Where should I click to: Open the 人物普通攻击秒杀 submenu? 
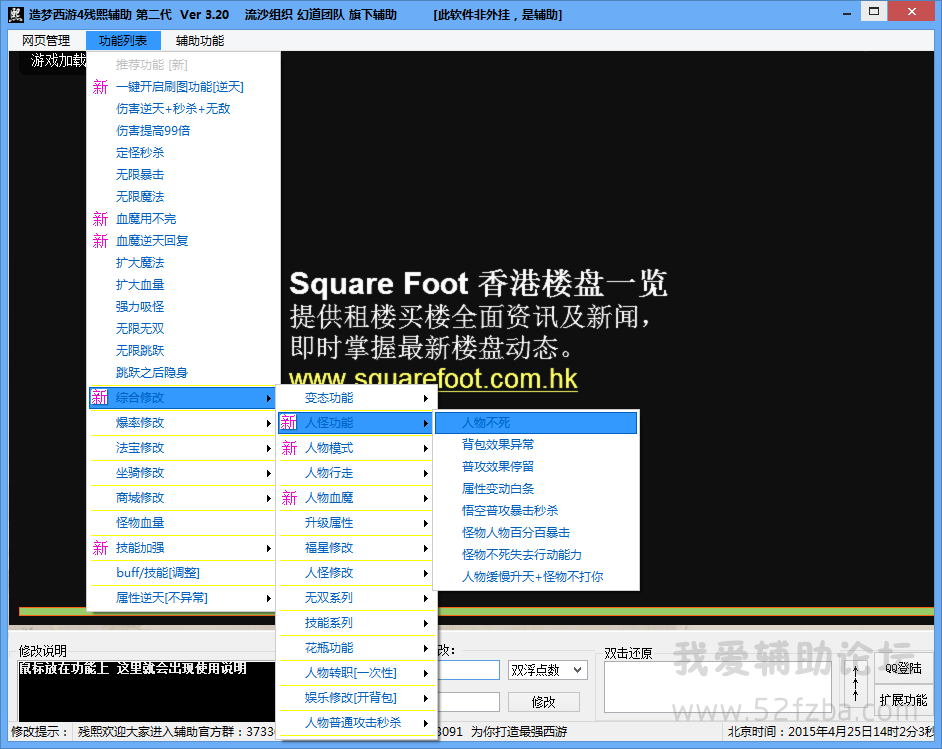point(356,723)
